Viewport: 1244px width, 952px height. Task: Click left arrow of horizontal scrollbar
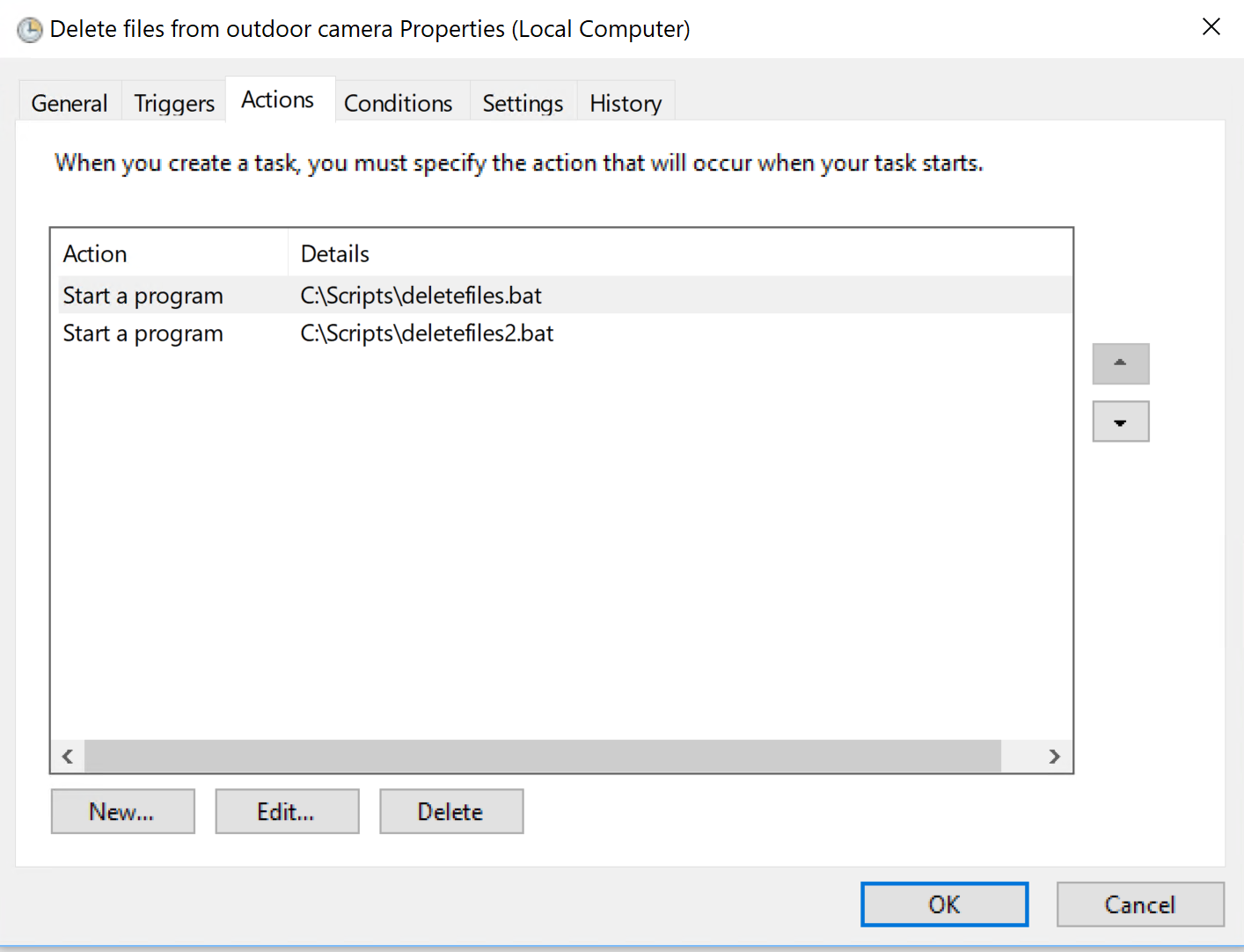(68, 757)
